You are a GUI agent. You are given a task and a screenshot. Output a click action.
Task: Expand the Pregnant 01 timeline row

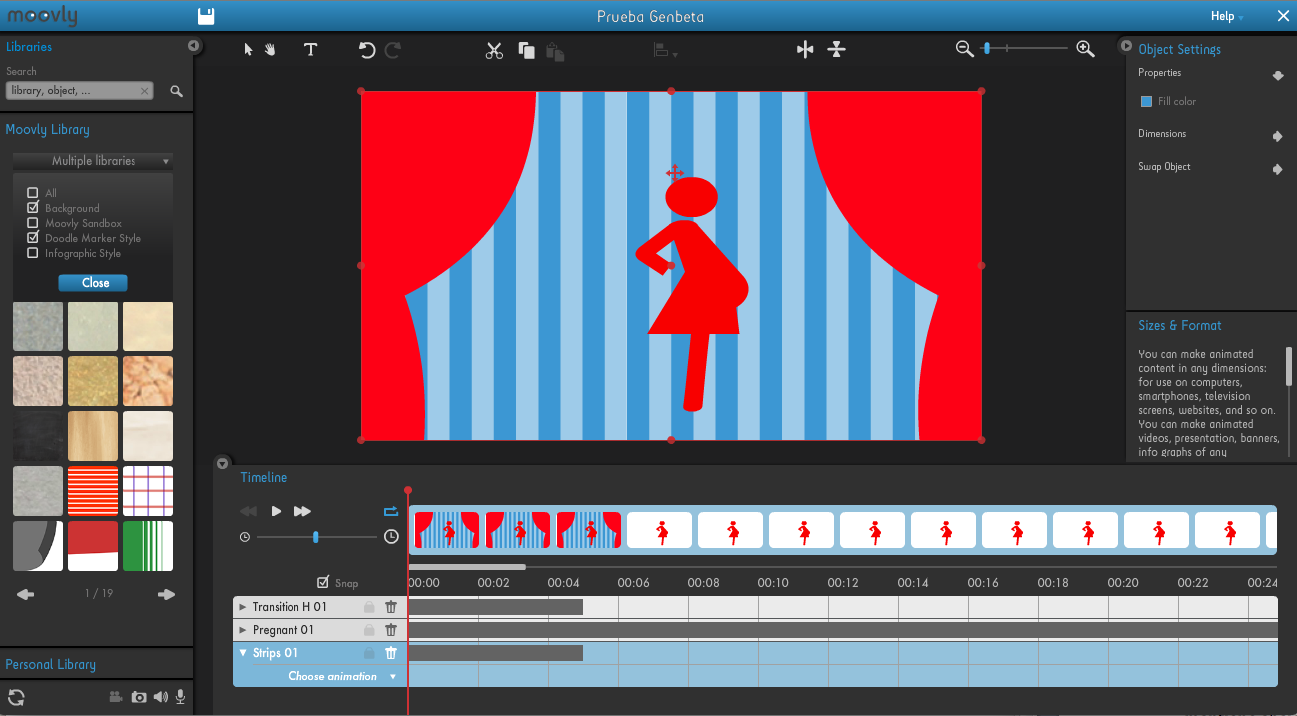click(x=241, y=629)
